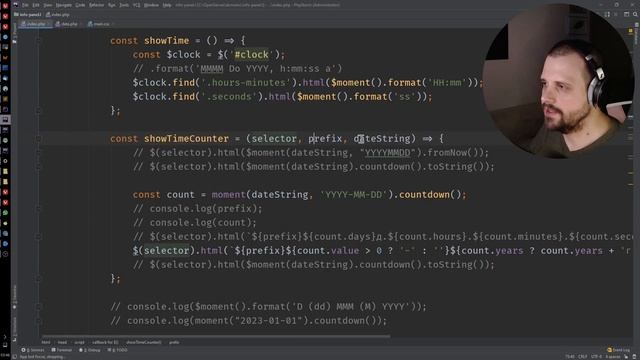This screenshot has height=360, width=640.
Task: Open the Edit menu
Action: [x=36, y=5]
